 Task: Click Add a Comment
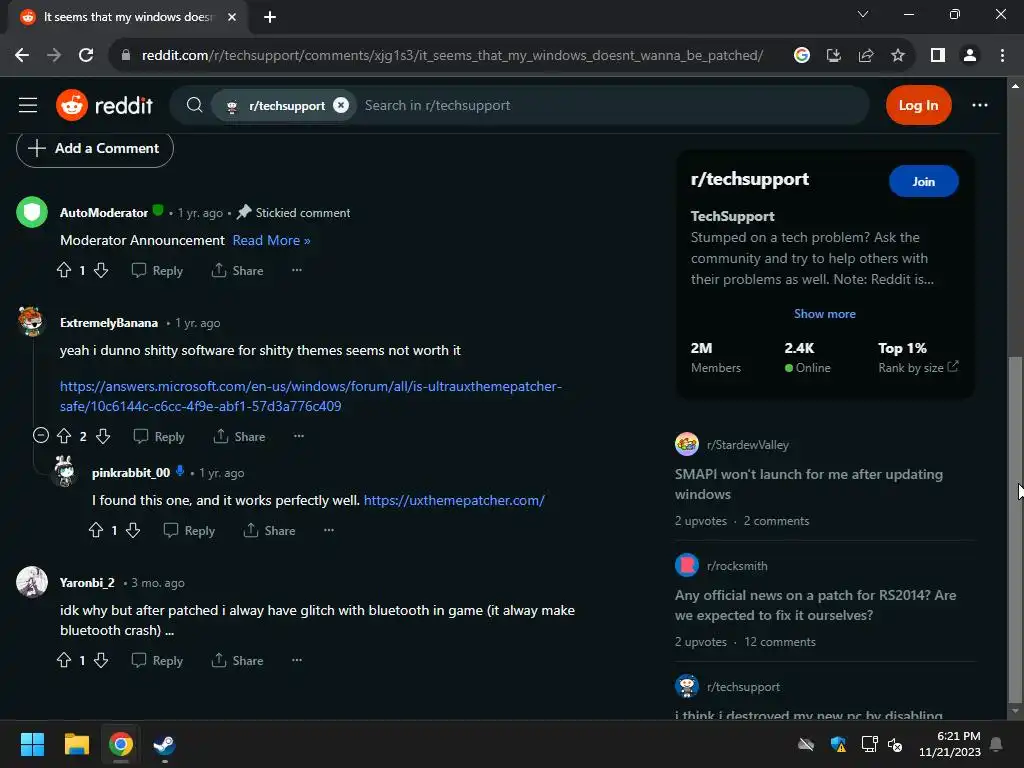pyautogui.click(x=95, y=148)
